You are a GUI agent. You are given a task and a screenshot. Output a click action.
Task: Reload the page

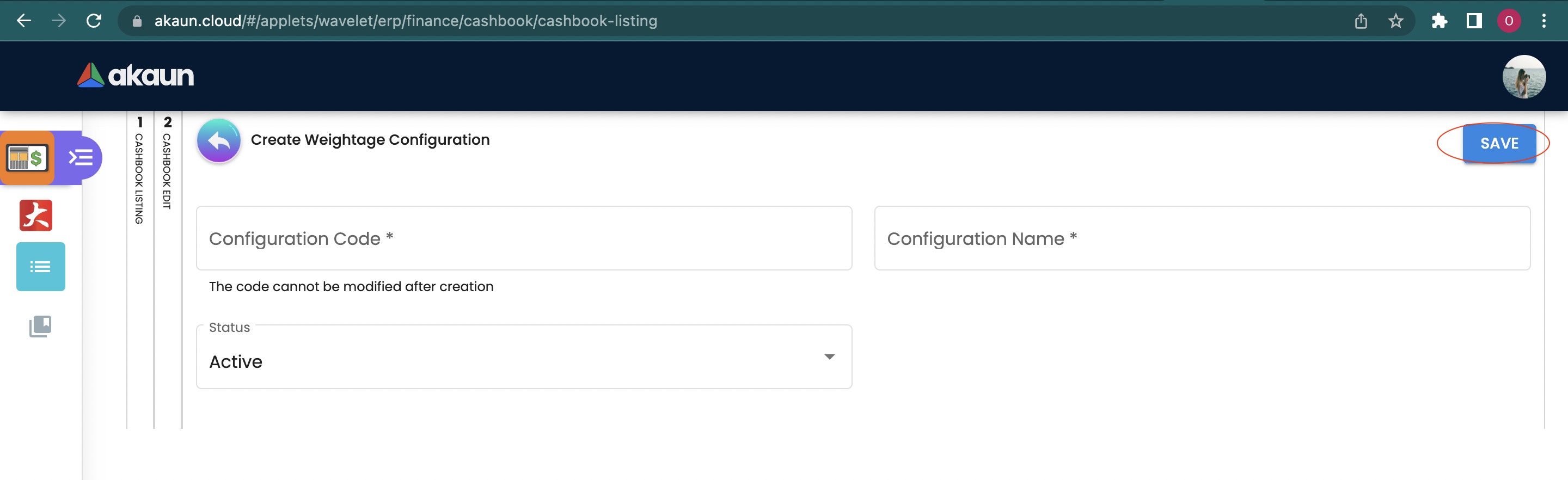94,21
